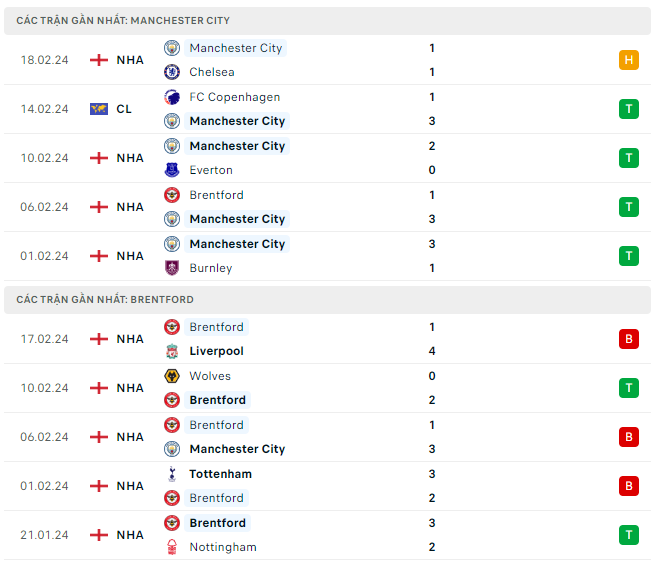Click the Champions League flag icon
The height and width of the screenshot is (565, 657).
click(x=99, y=109)
